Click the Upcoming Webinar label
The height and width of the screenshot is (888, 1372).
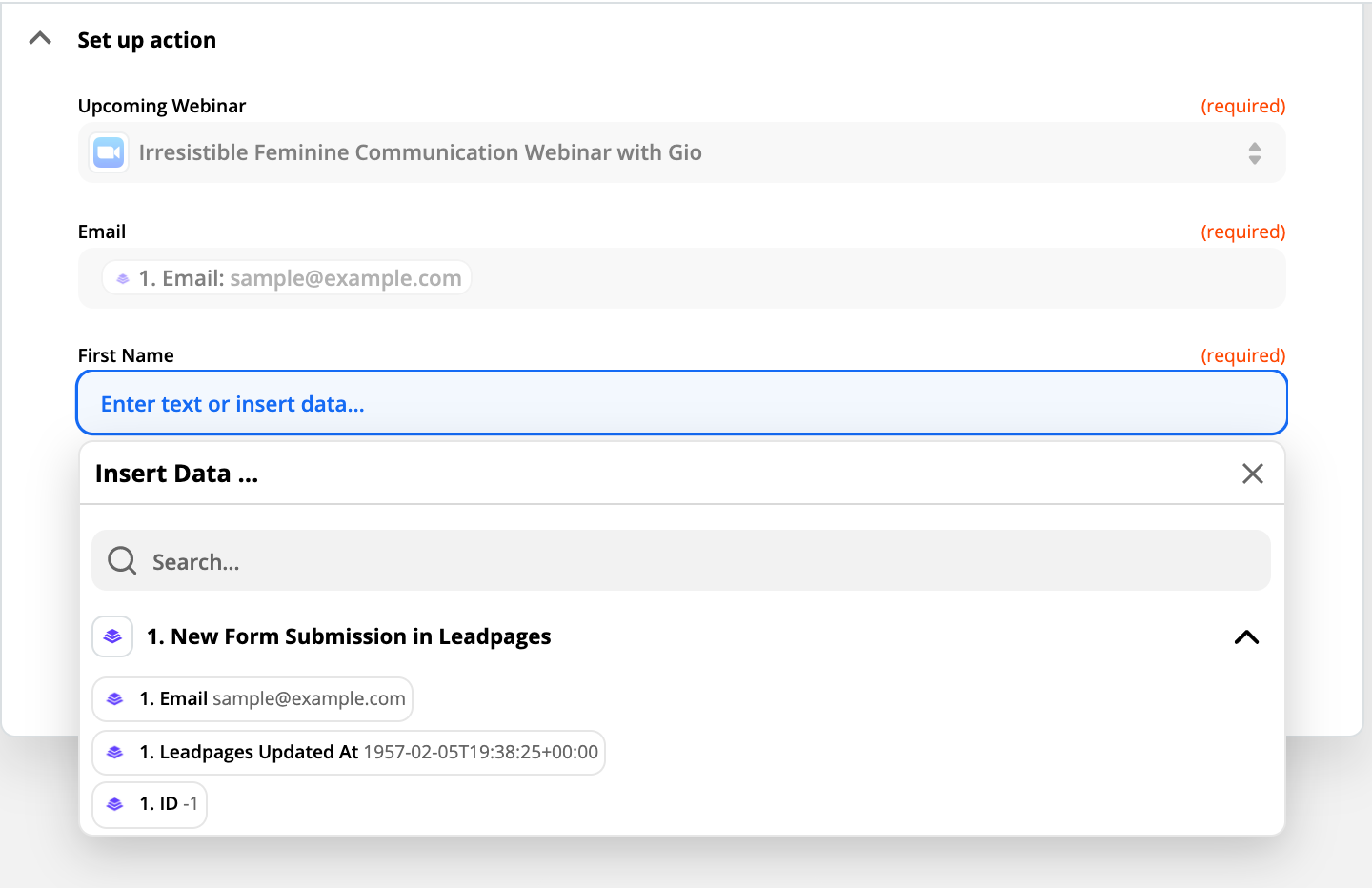(162, 106)
